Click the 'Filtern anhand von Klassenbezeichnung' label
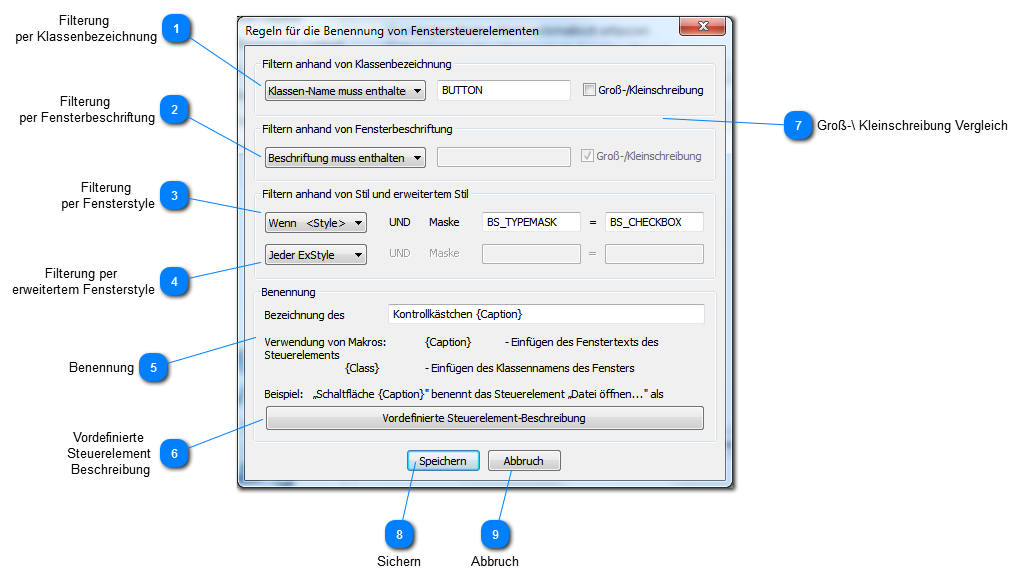The width and height of the screenshot is (1024, 585). pos(357,64)
